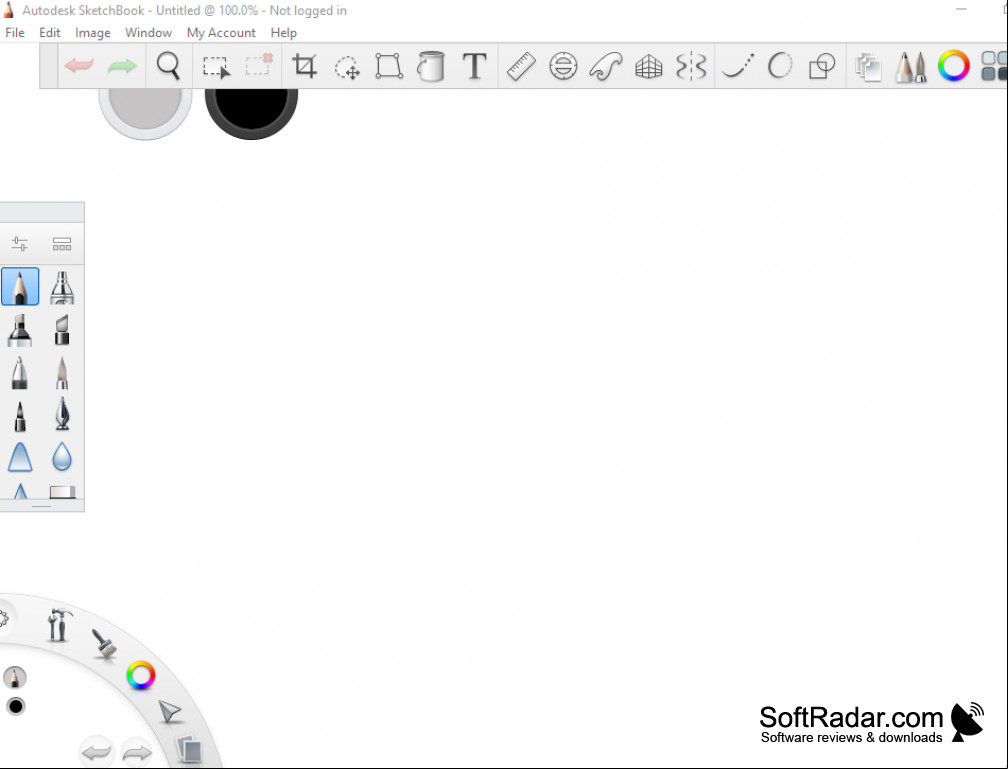Open lagoon Tools hammer and wrench icon
Image resolution: width=1008 pixels, height=769 pixels.
click(x=59, y=624)
